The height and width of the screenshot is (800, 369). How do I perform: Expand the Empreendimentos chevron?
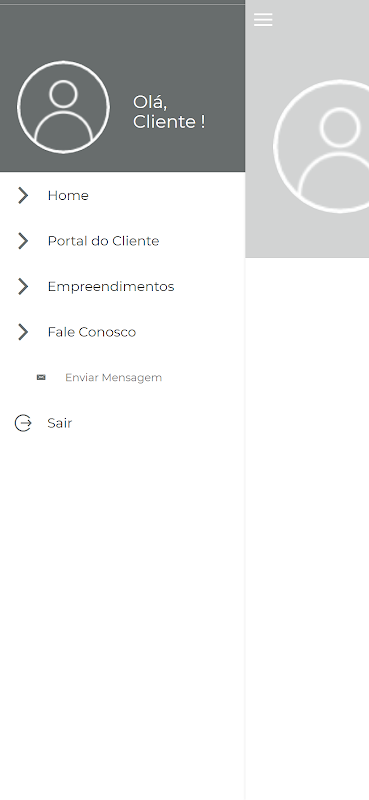click(x=23, y=286)
